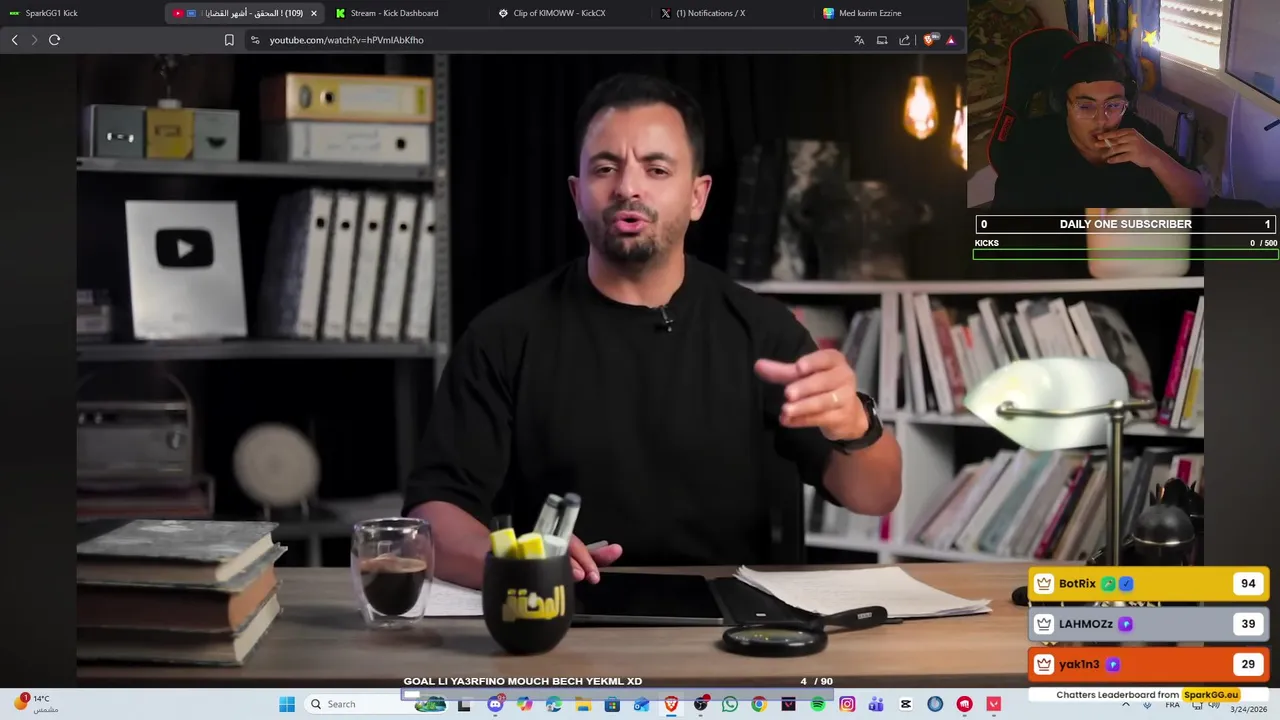Click the BotRix leaderboard row

pyautogui.click(x=1149, y=584)
